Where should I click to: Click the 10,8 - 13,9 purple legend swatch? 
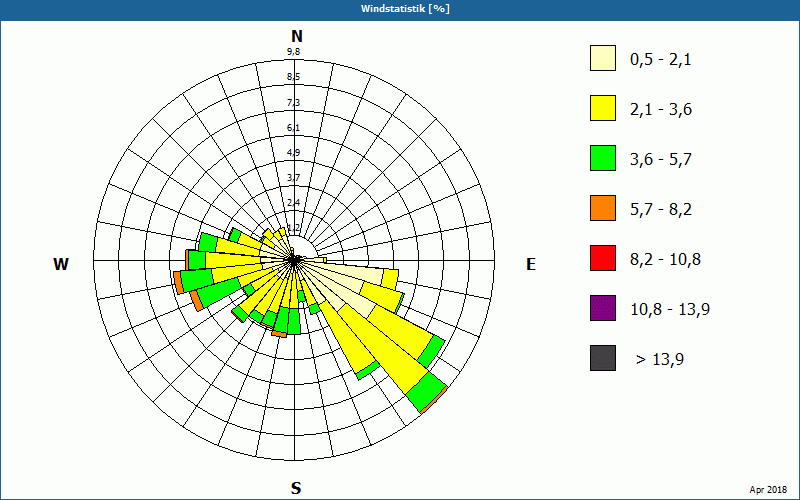(x=603, y=308)
